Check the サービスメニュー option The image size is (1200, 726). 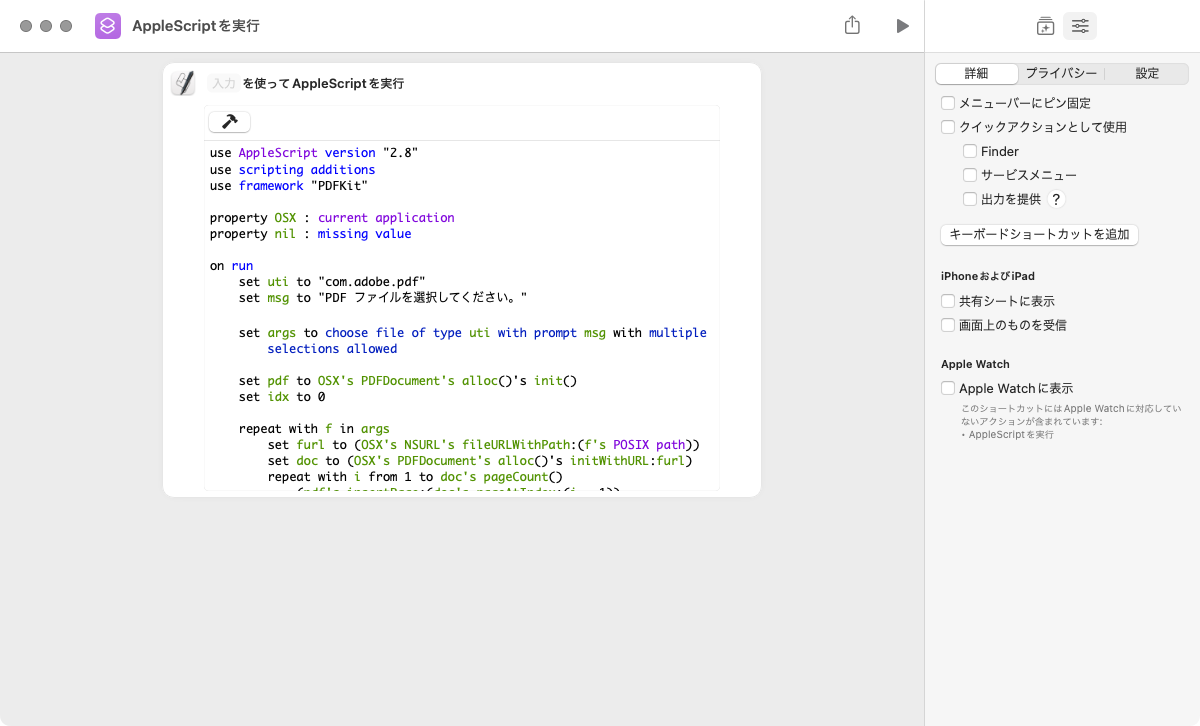[970, 175]
